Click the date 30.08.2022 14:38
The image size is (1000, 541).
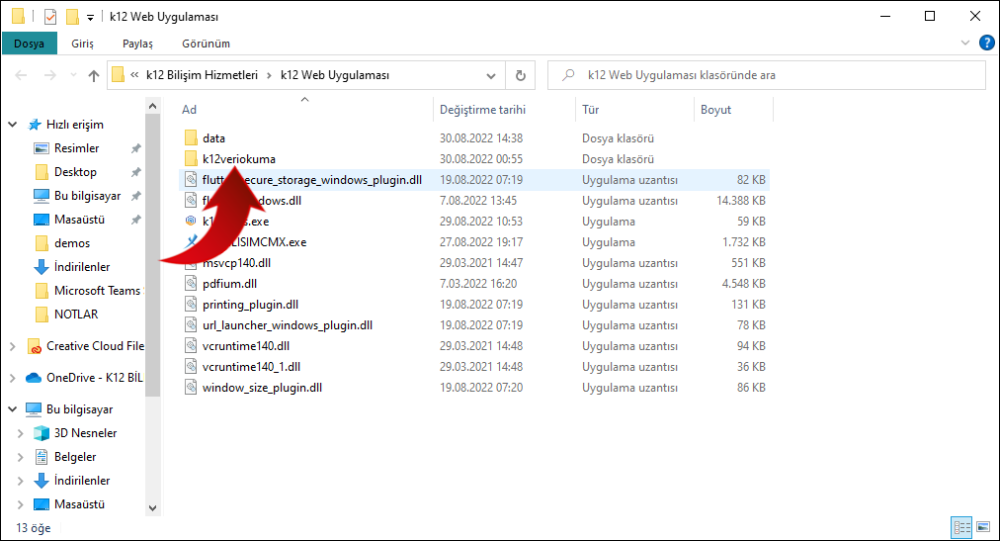[481, 138]
